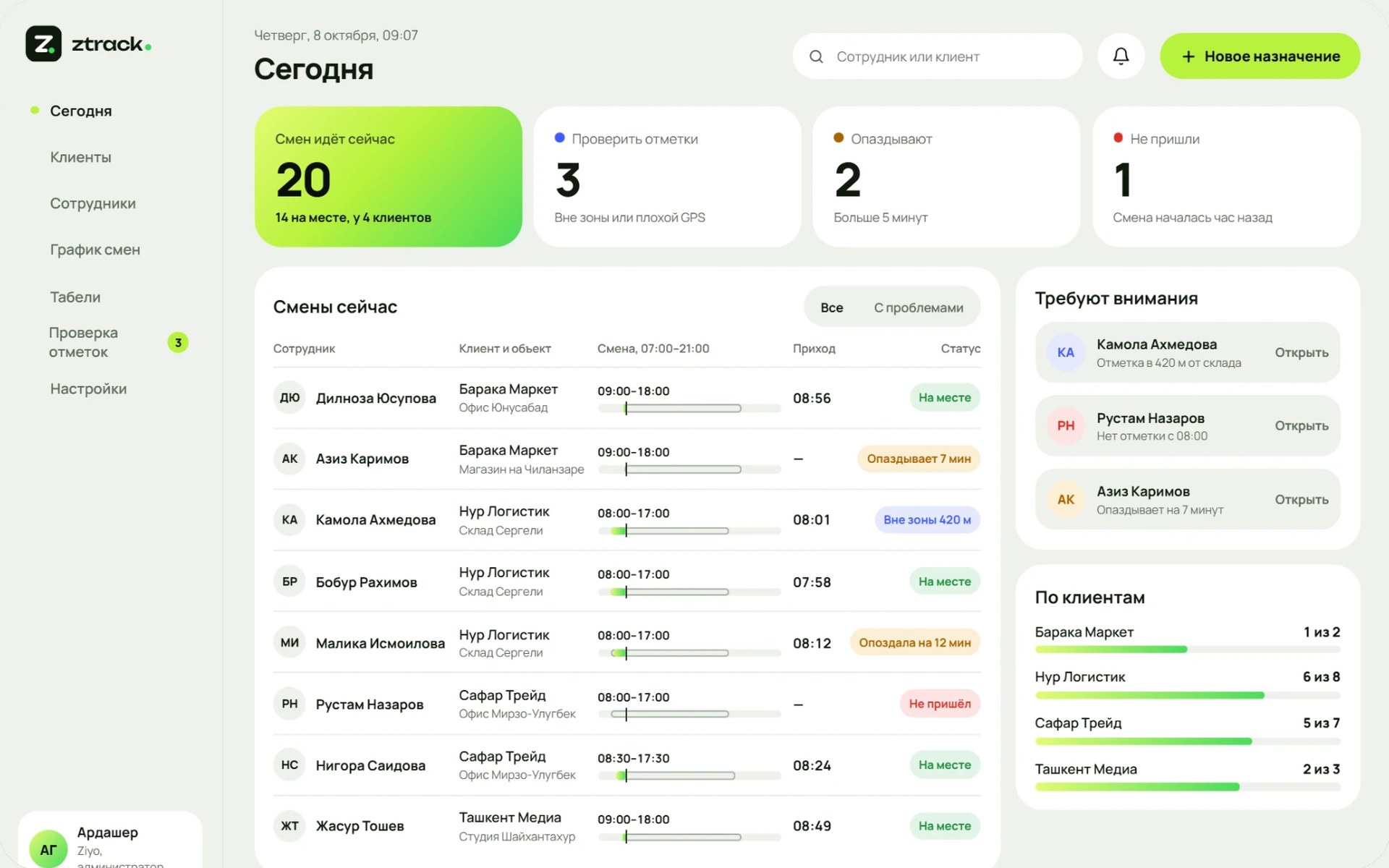Click the Приход column header
The width and height of the screenshot is (1389, 868).
814,349
